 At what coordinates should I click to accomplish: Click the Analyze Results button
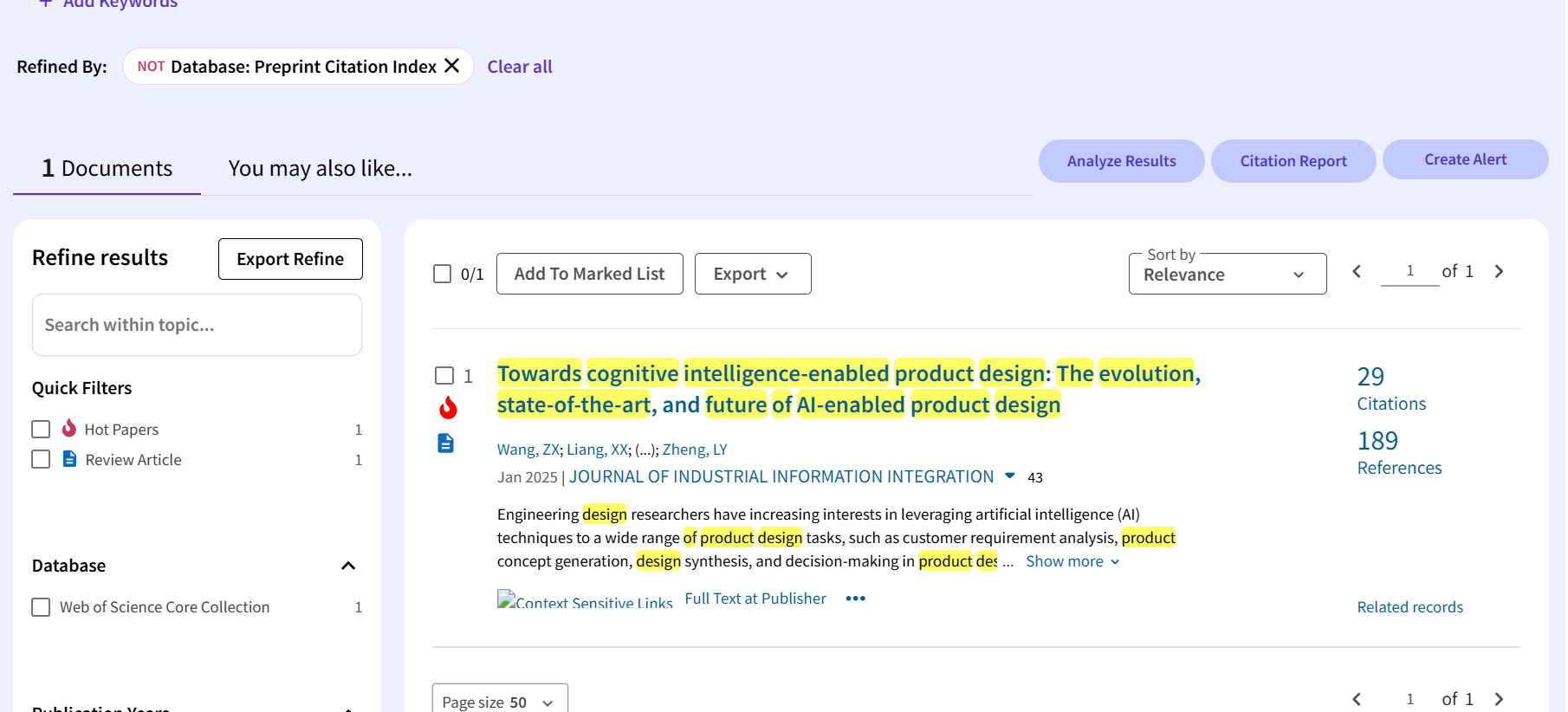coord(1121,161)
